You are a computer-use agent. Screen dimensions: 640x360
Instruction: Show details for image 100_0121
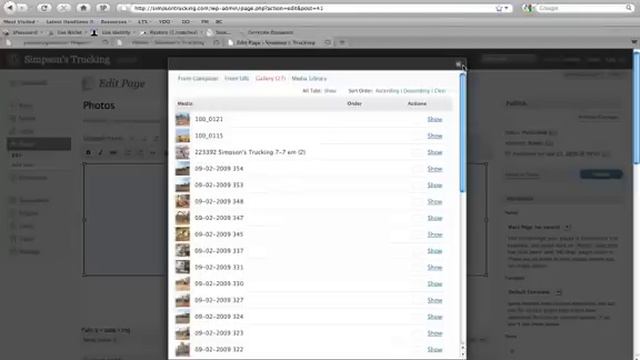tap(435, 119)
